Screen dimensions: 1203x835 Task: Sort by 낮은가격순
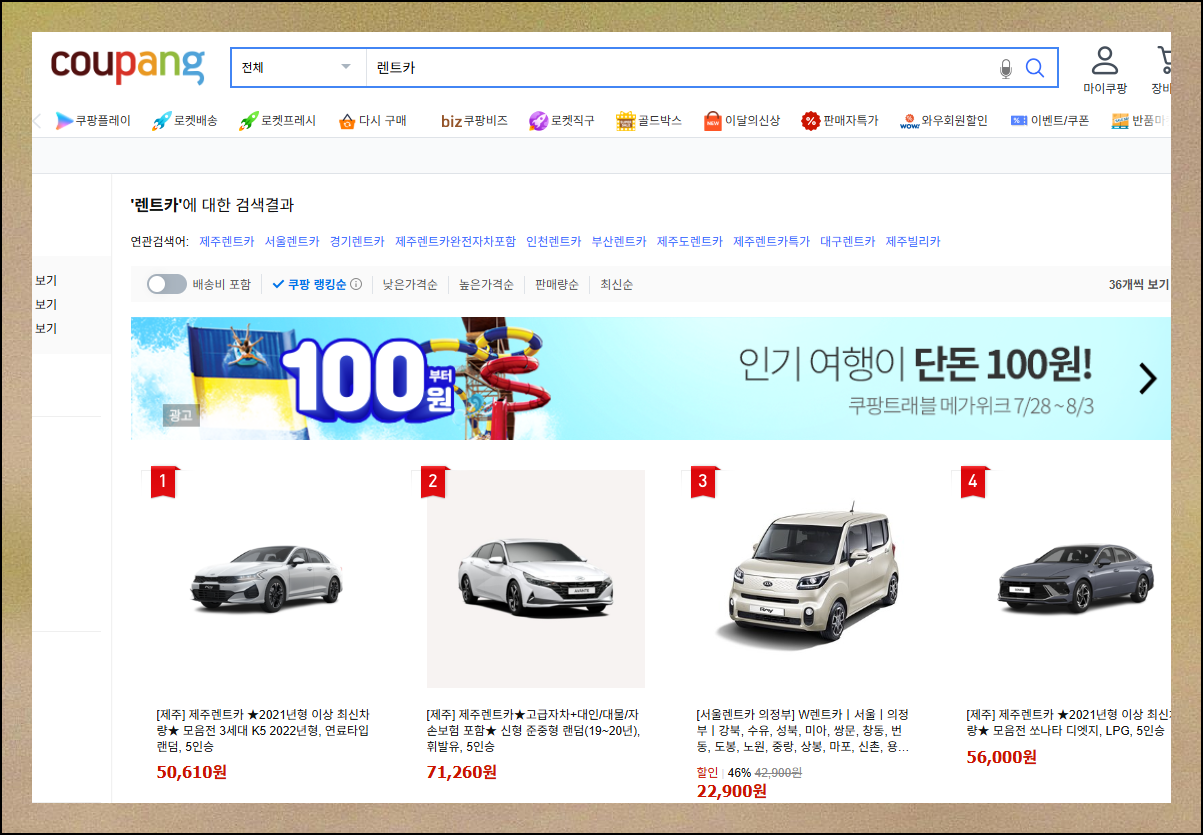(x=410, y=285)
